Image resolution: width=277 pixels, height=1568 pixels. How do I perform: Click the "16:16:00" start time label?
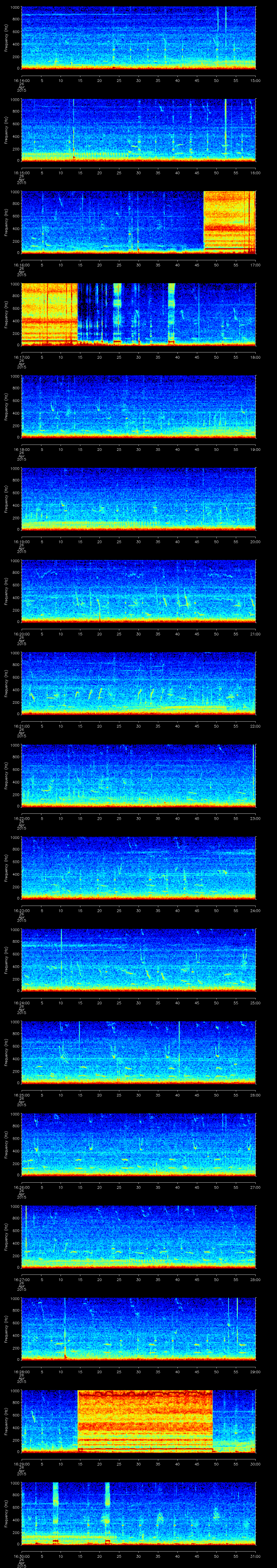[21, 265]
